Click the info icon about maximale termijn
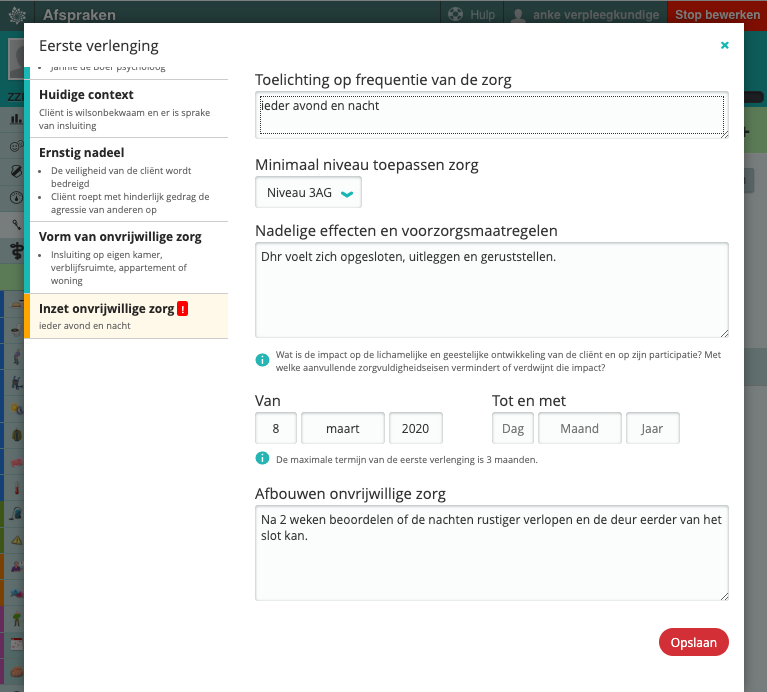767x692 pixels. (x=262, y=459)
